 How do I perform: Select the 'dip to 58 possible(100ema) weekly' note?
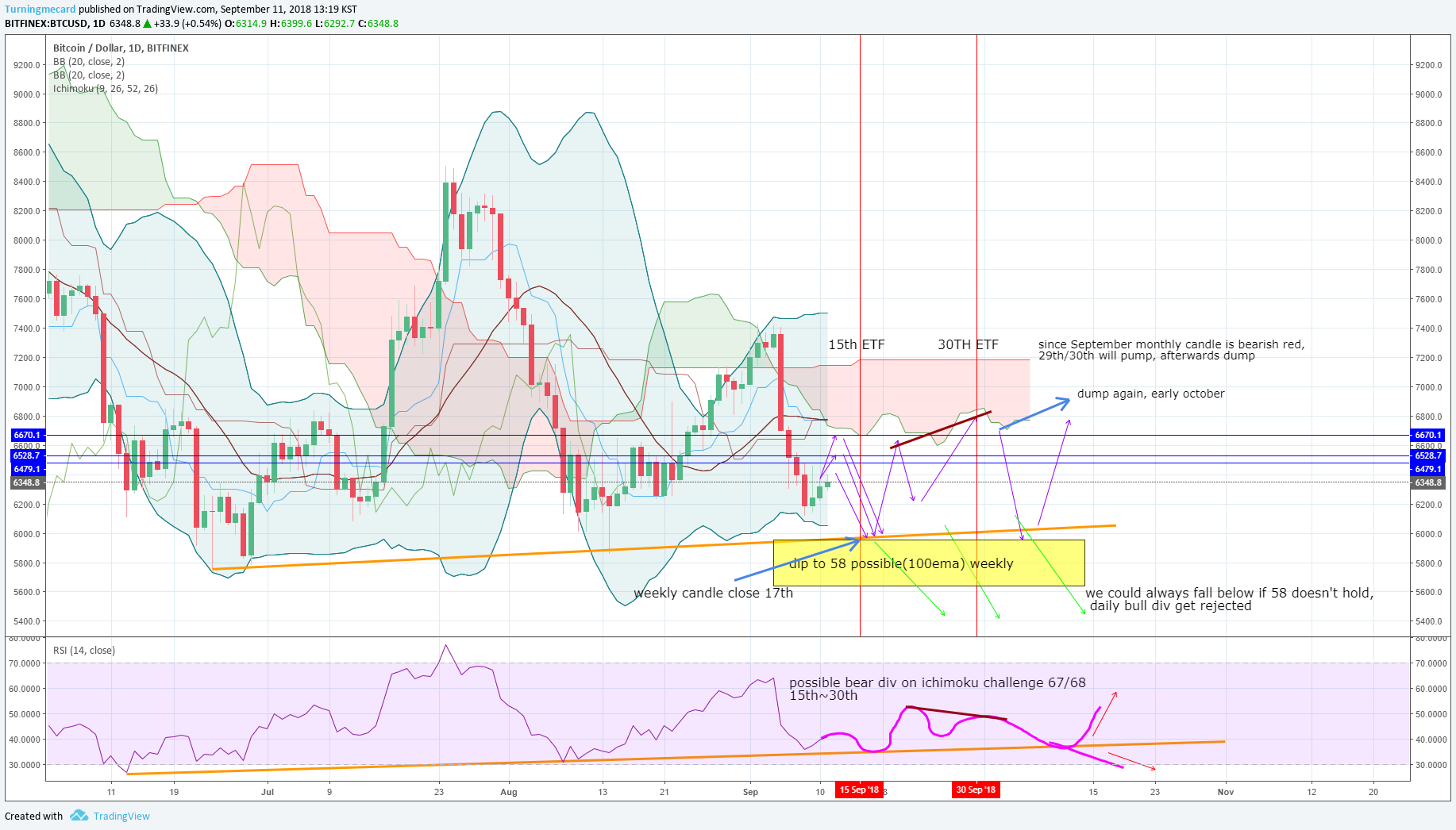pos(901,564)
